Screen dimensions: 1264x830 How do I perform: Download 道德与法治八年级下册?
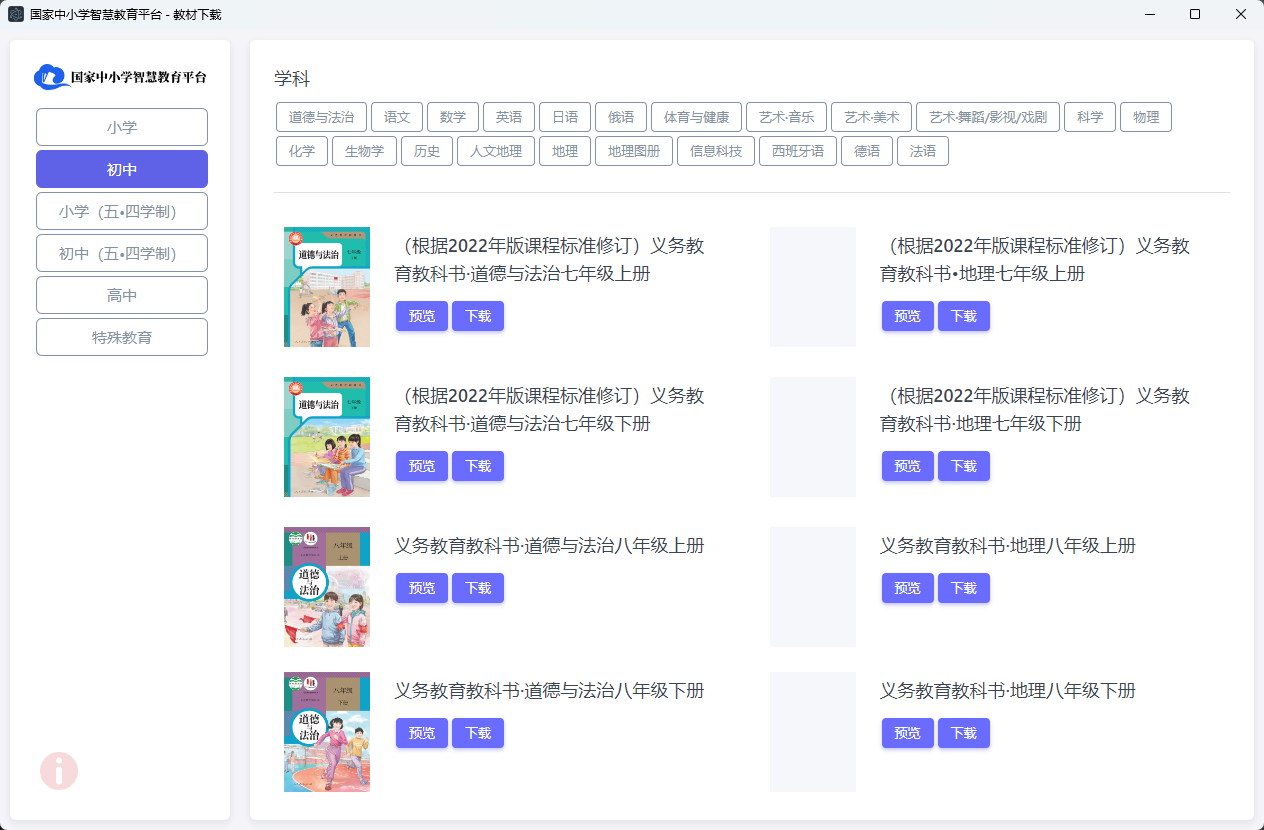coord(478,733)
